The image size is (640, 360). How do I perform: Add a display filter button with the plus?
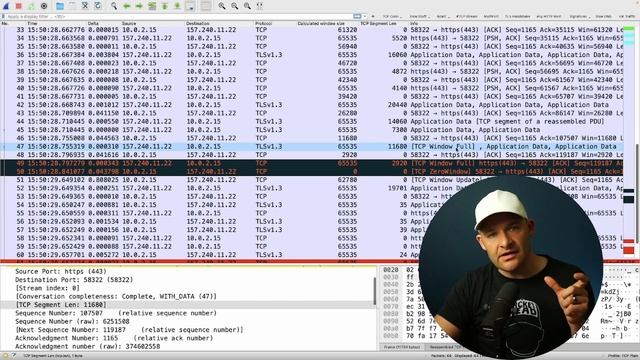[x=372, y=16]
